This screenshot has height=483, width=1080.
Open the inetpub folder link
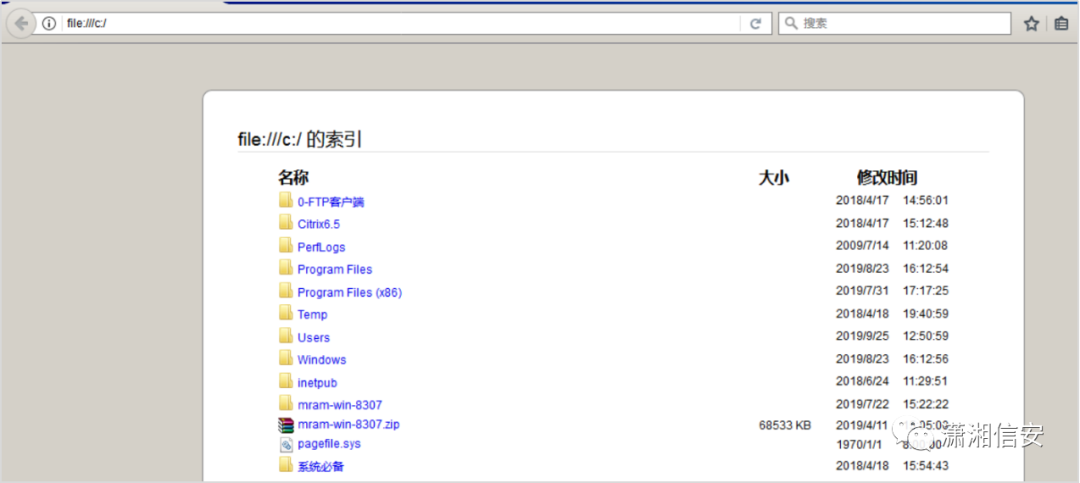pos(317,382)
